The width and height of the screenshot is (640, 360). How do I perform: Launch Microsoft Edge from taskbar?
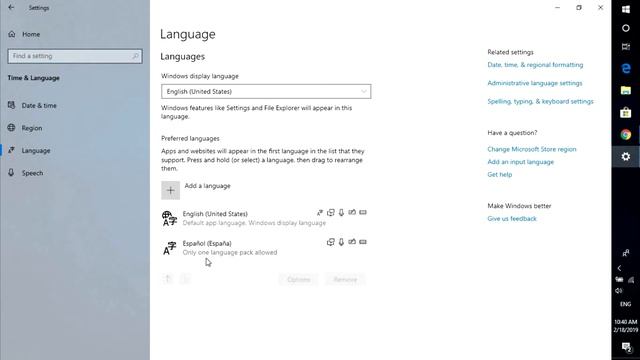[x=626, y=69]
